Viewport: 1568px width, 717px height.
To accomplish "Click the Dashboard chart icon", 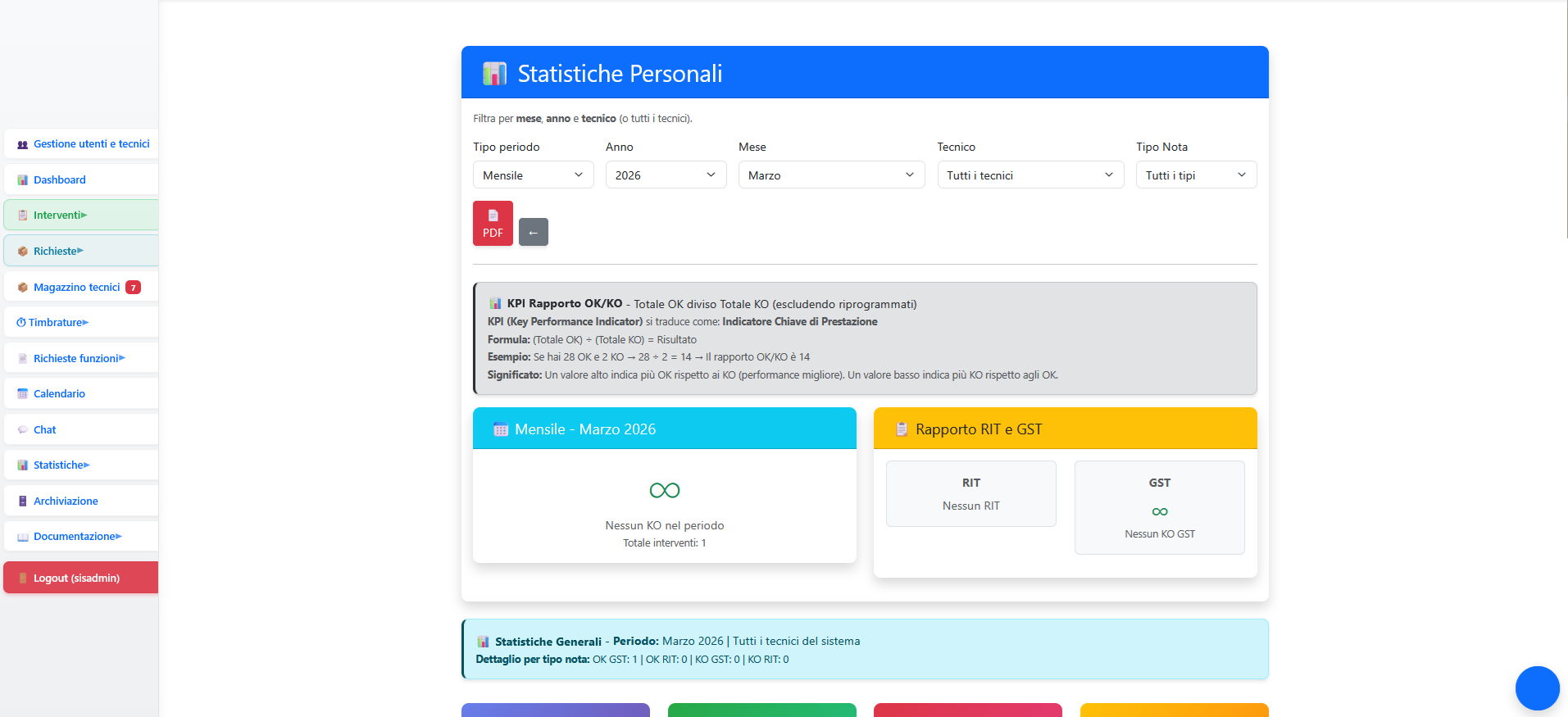I will (x=23, y=180).
